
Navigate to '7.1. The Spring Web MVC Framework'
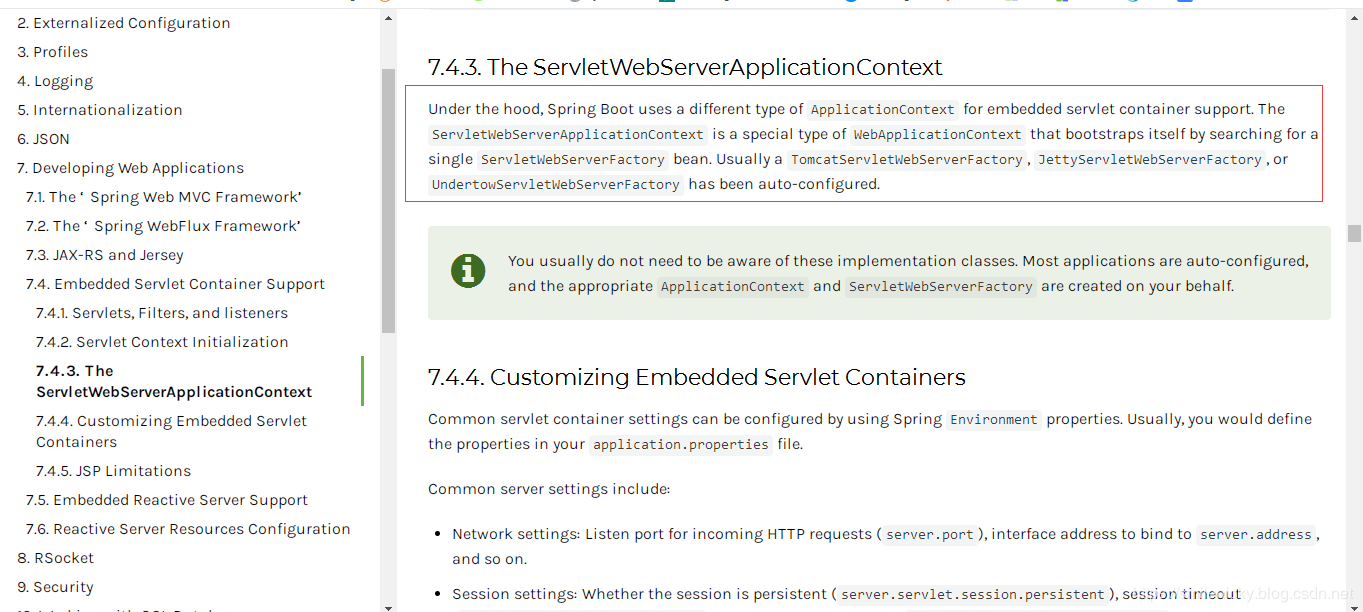[164, 197]
